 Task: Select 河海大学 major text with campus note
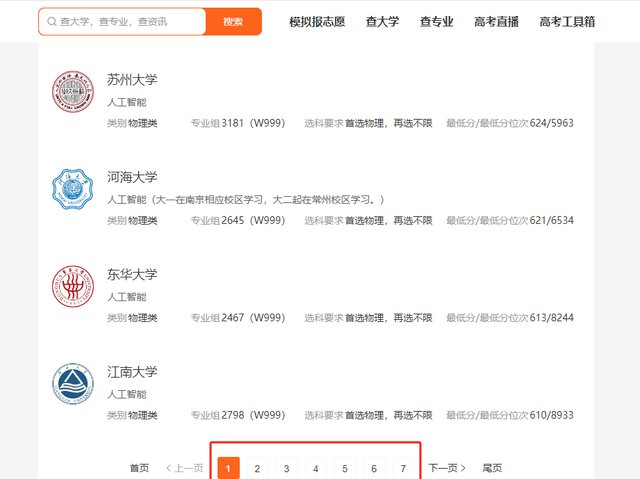(246, 200)
